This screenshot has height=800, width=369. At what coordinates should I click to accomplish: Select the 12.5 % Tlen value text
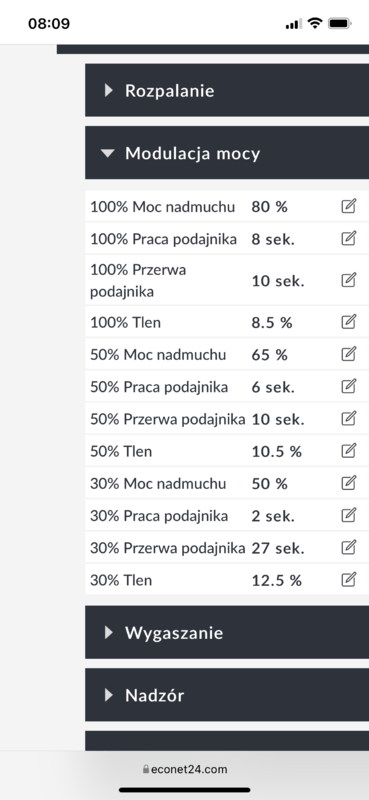point(277,580)
